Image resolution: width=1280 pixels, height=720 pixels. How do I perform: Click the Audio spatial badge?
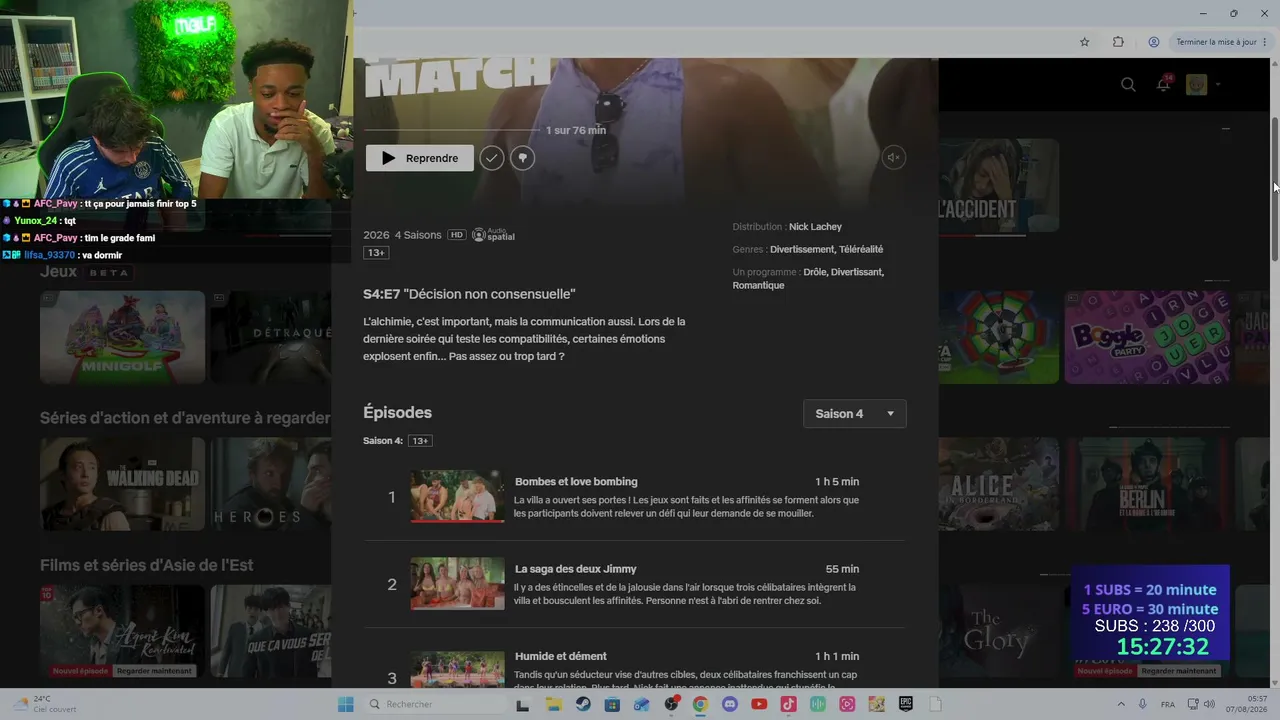493,235
